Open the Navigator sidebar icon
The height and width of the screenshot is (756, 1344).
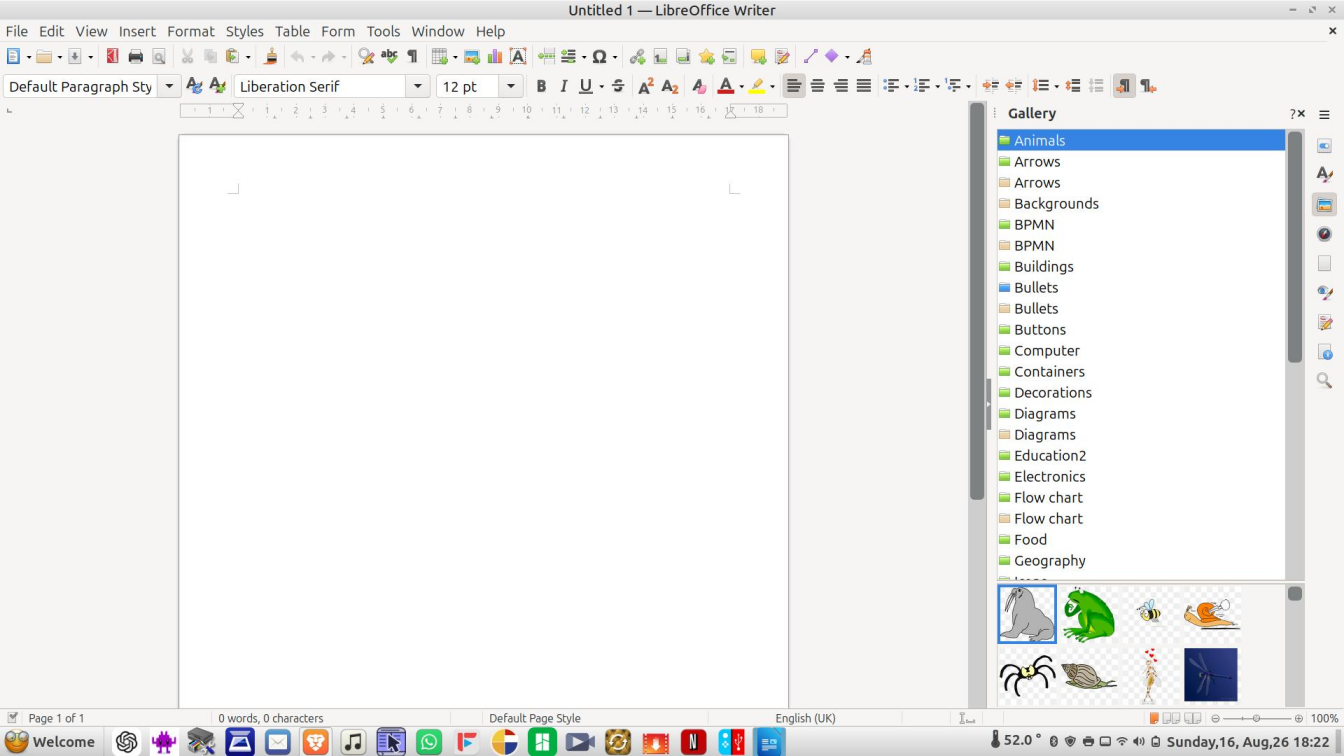coord(1324,234)
